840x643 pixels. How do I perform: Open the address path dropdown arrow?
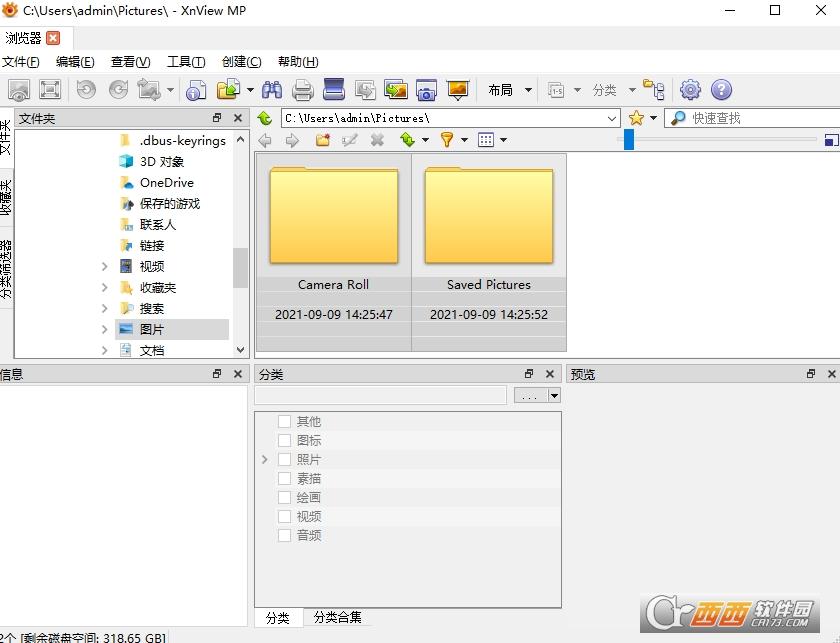coord(612,118)
